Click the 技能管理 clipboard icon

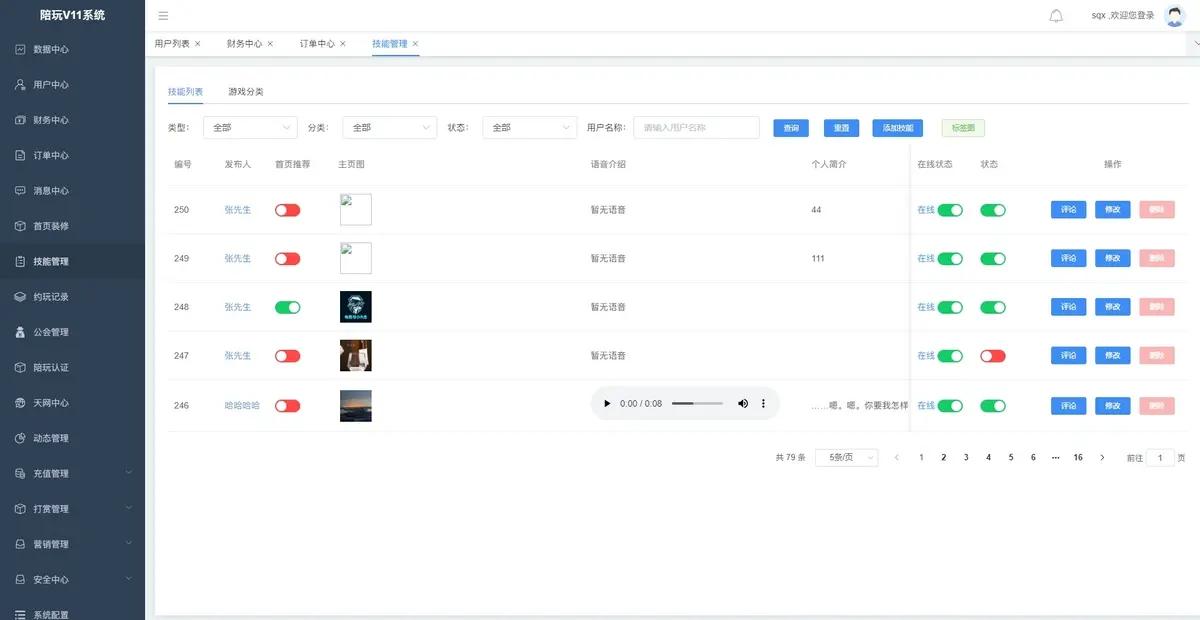(20, 261)
